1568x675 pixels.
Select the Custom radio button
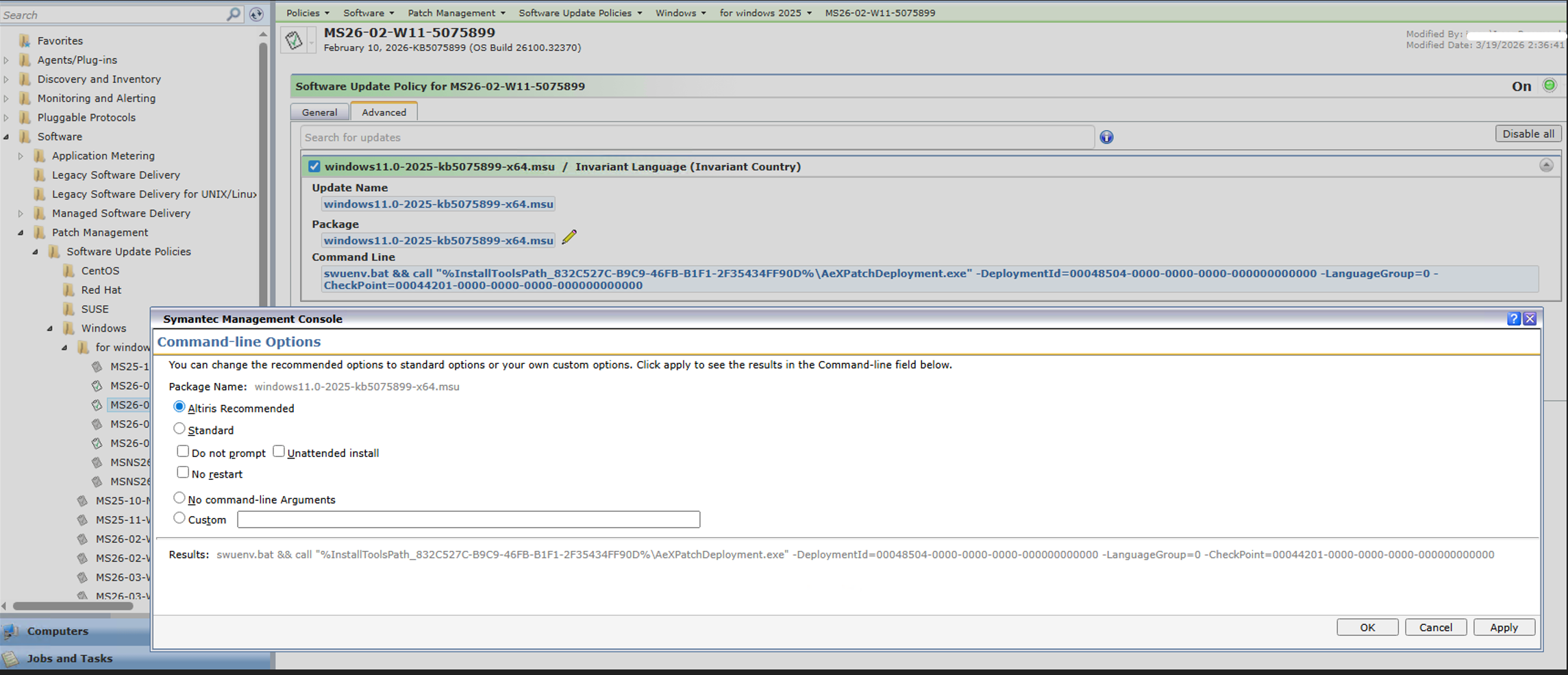[x=179, y=519]
